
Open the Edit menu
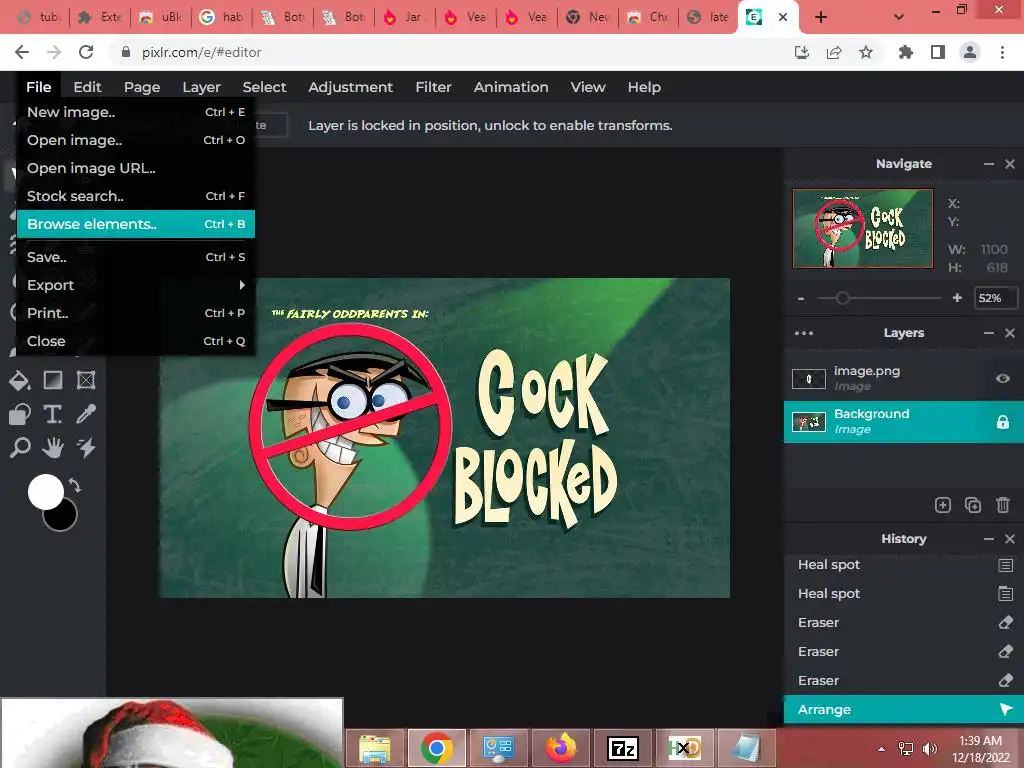[x=87, y=87]
